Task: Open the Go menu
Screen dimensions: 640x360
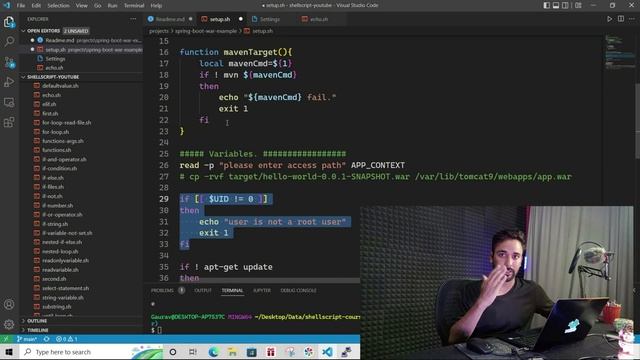Action: click(98, 5)
